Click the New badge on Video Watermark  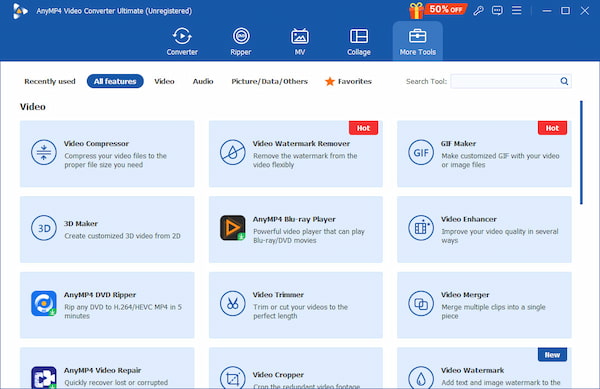pyautogui.click(x=552, y=355)
